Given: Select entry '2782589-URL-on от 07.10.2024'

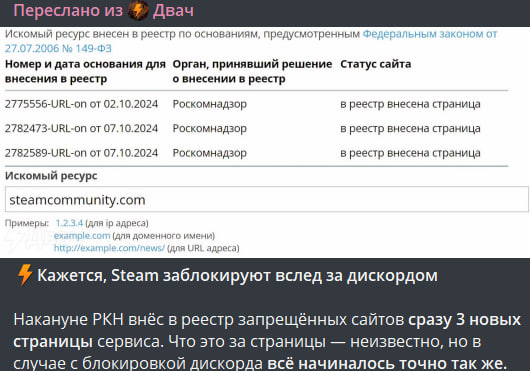Looking at the screenshot, I should (81, 153).
